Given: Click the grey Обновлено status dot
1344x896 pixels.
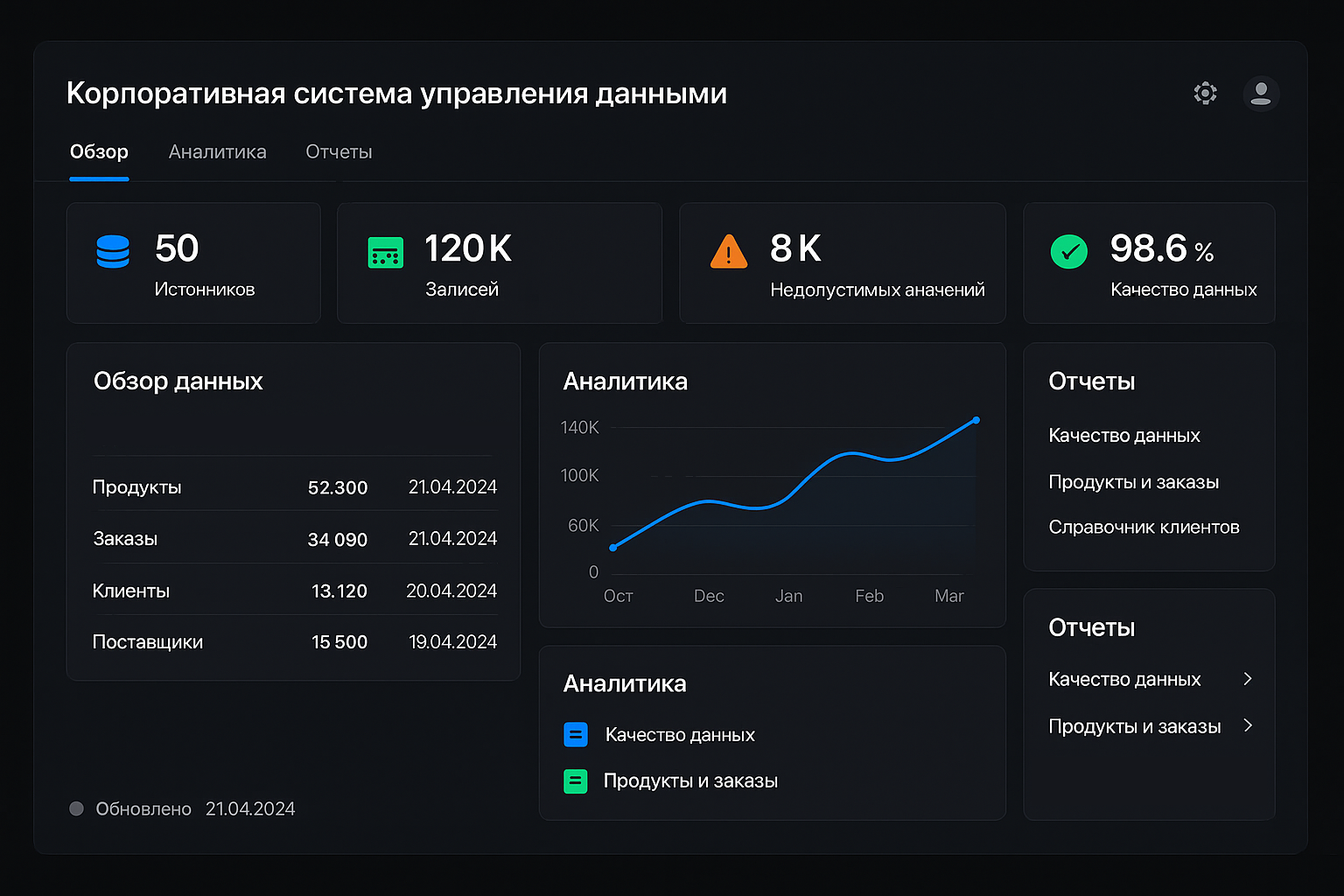Looking at the screenshot, I should [76, 808].
